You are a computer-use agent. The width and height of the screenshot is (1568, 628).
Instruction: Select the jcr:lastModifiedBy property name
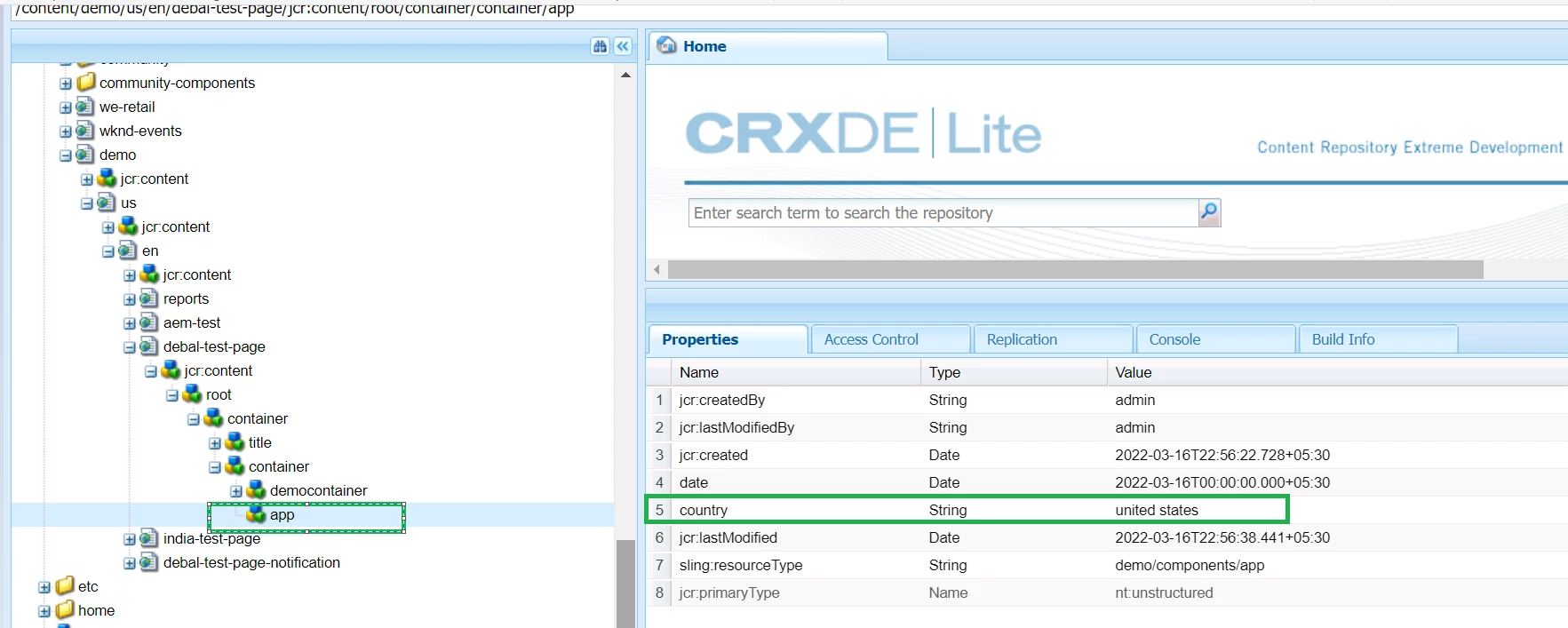coord(736,427)
